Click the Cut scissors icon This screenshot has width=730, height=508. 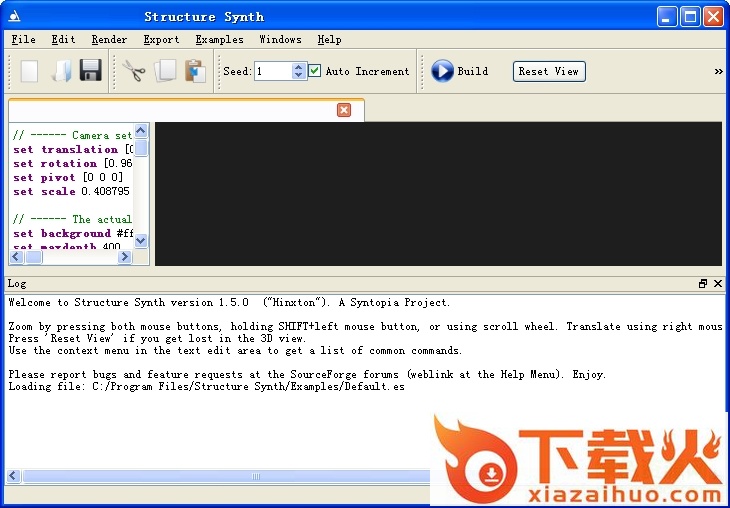click(x=134, y=71)
